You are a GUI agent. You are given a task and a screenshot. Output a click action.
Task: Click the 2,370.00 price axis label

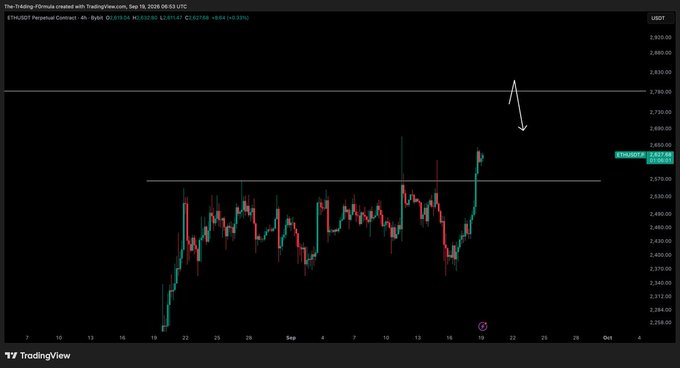(x=660, y=269)
